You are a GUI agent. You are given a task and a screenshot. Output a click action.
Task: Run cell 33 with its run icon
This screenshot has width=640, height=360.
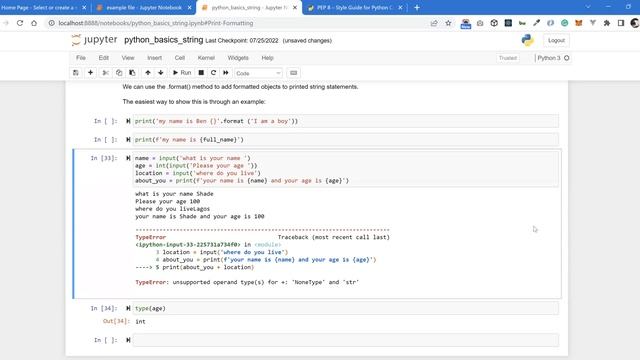pos(128,158)
